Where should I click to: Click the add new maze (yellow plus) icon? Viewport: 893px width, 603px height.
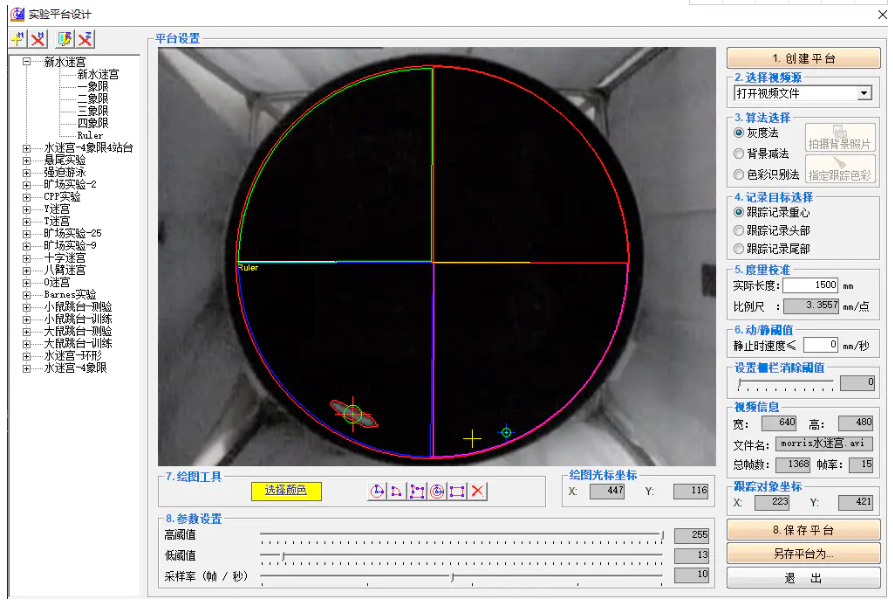click(17, 39)
